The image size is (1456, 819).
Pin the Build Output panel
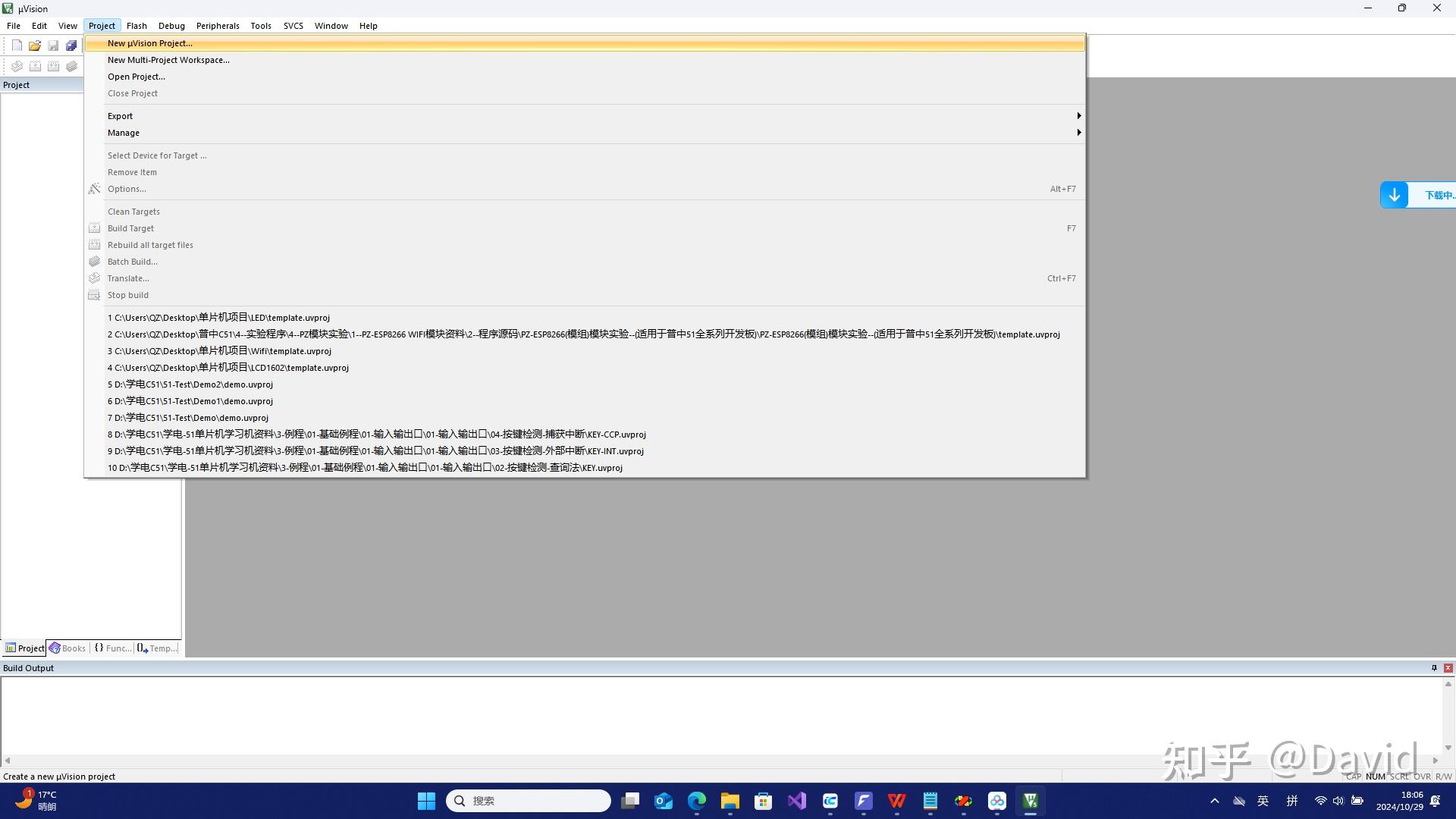[x=1434, y=668]
